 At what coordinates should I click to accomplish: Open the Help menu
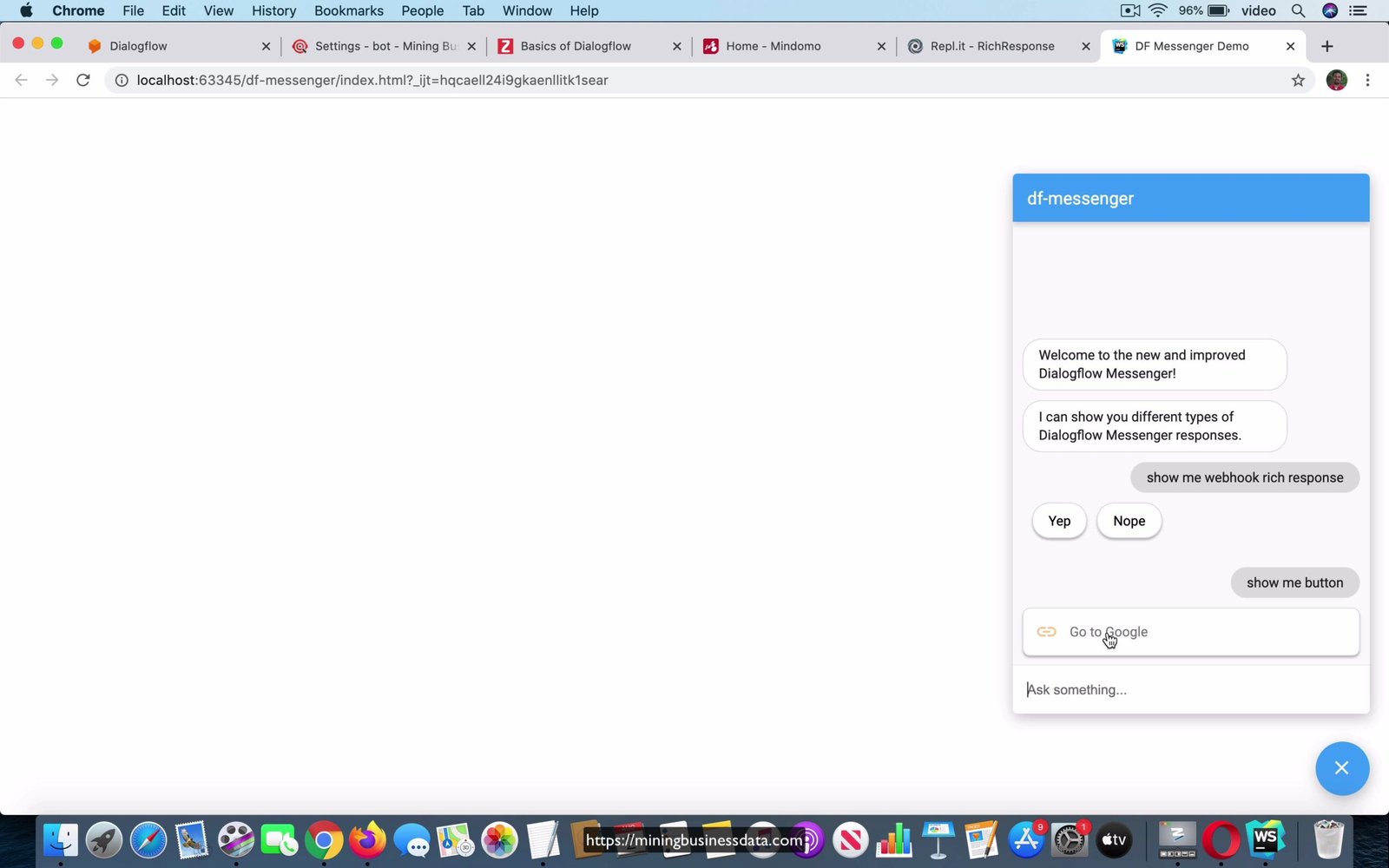(x=584, y=10)
